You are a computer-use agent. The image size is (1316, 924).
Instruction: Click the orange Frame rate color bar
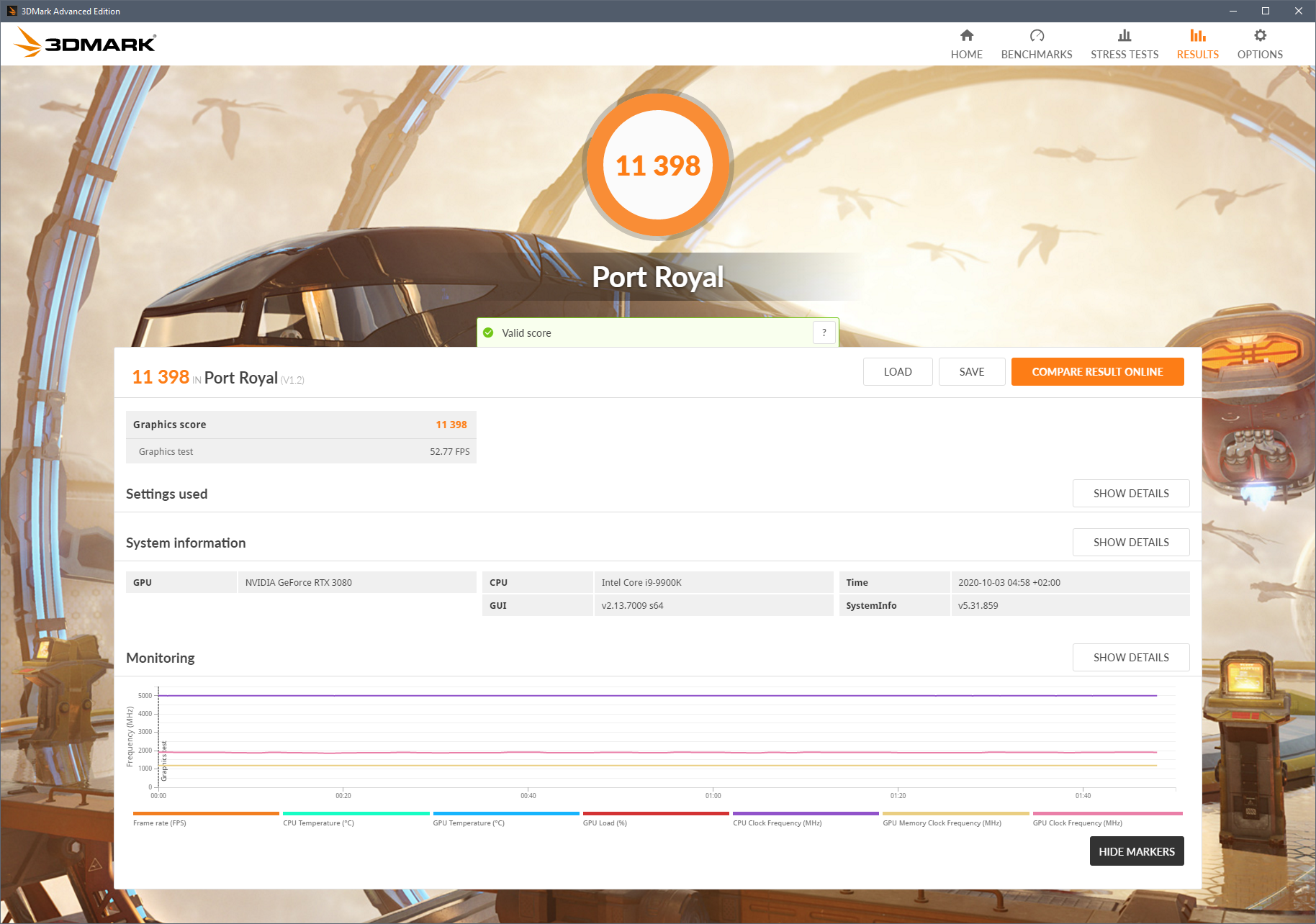[206, 814]
